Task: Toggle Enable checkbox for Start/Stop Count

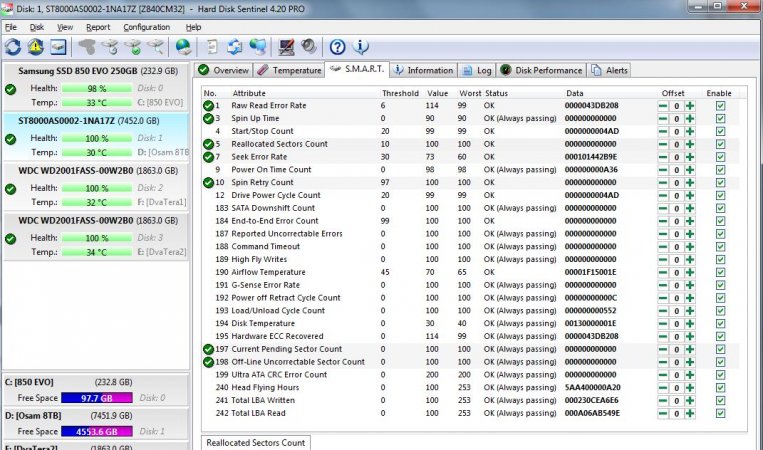Action: (x=721, y=131)
